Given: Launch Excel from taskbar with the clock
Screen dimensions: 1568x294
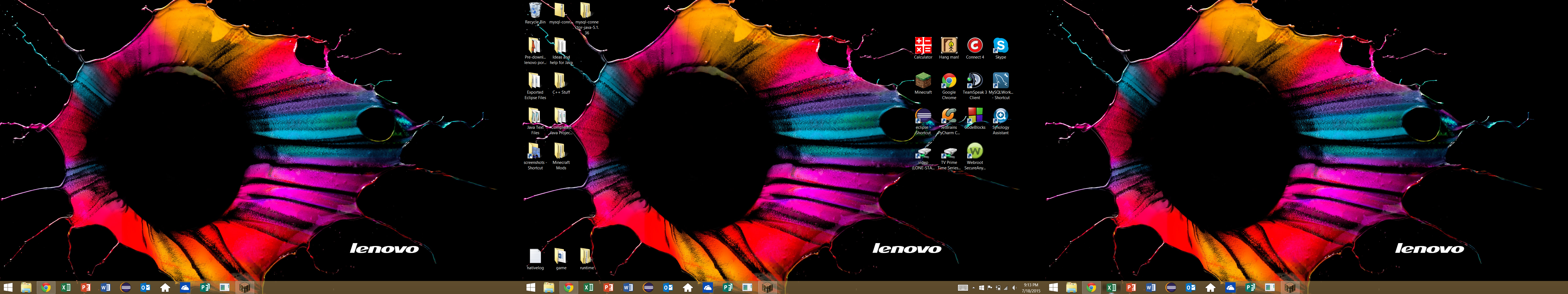Looking at the screenshot, I should tap(588, 287).
